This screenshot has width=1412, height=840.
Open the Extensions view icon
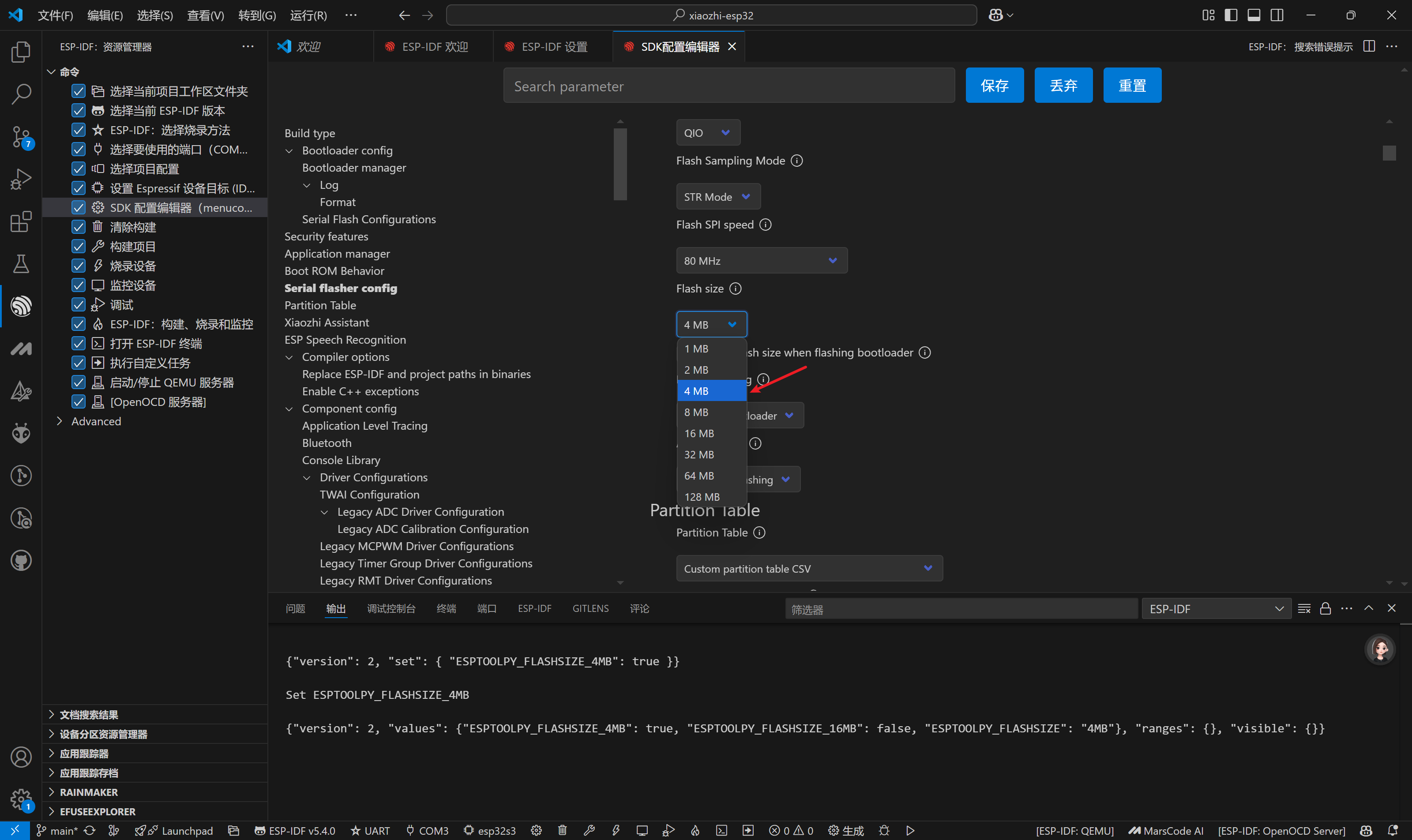pos(21,221)
